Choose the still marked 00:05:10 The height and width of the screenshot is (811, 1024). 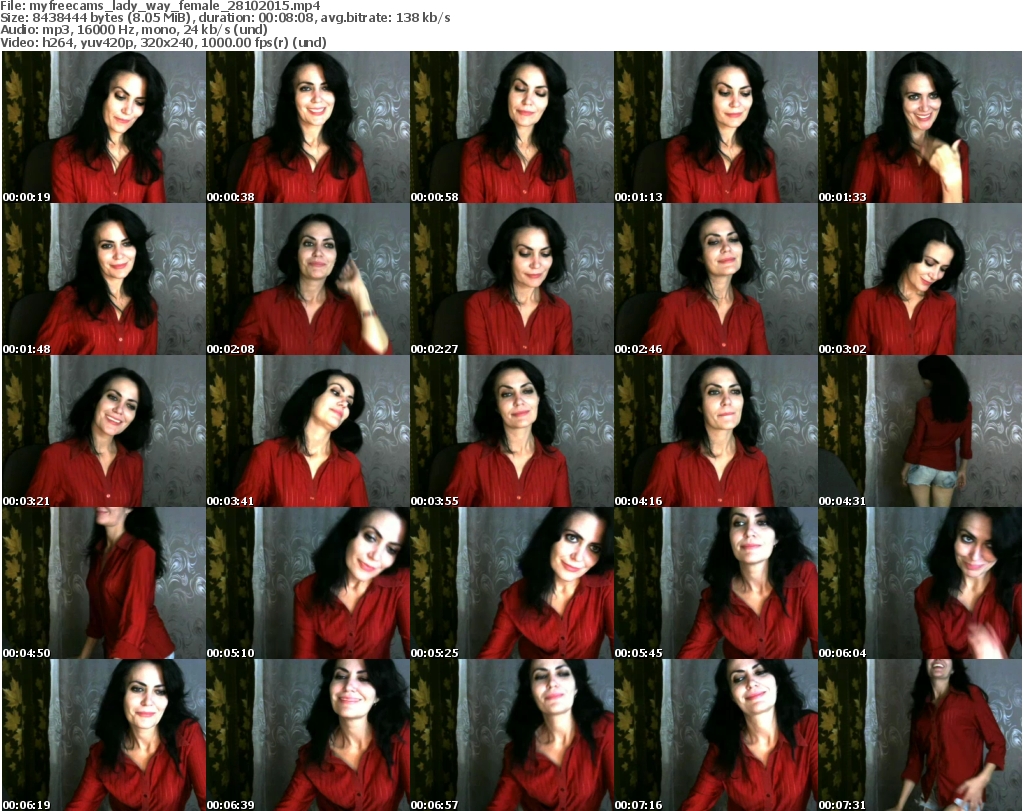(308, 582)
